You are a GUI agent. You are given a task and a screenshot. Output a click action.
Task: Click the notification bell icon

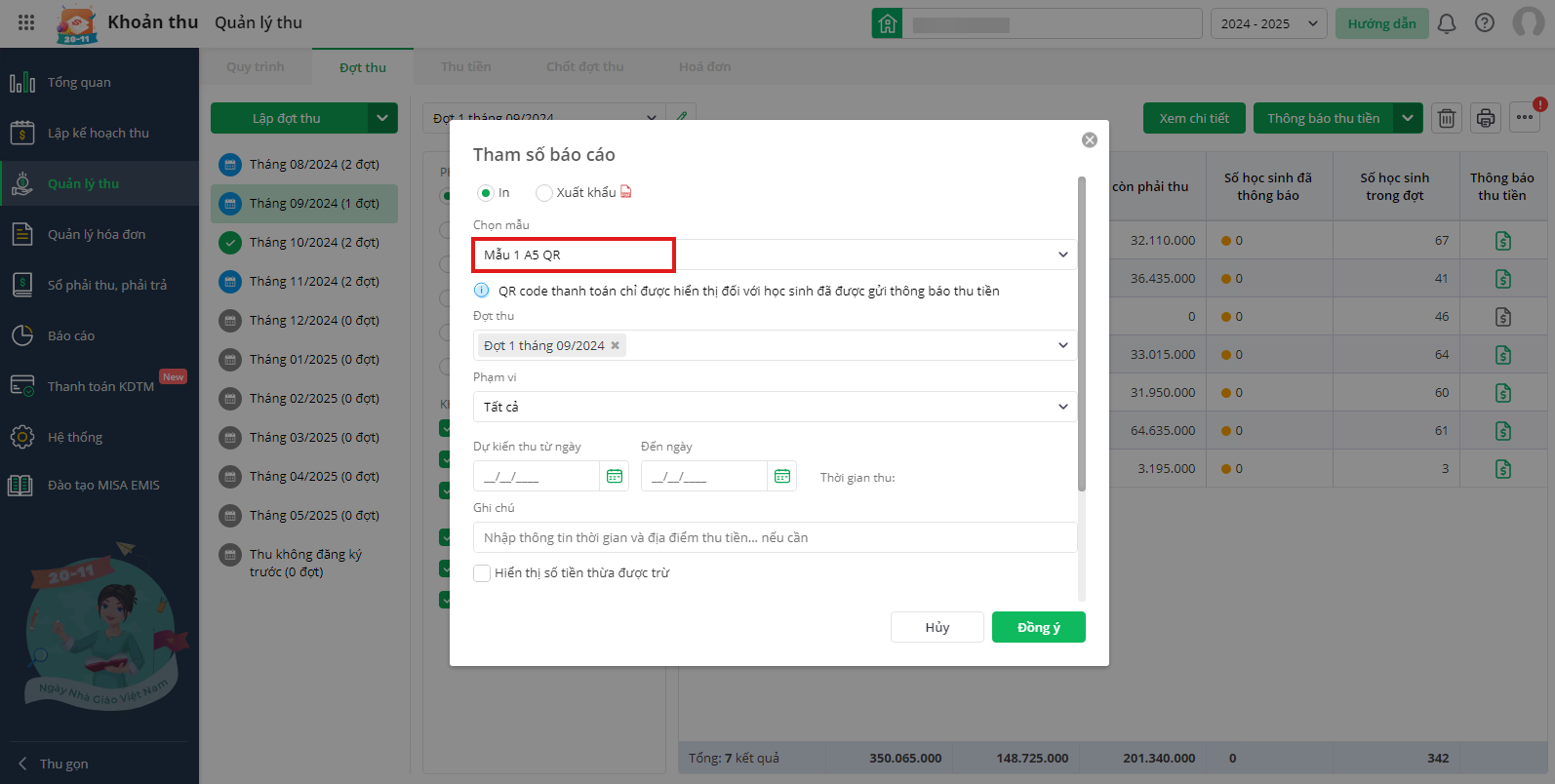point(1447,23)
